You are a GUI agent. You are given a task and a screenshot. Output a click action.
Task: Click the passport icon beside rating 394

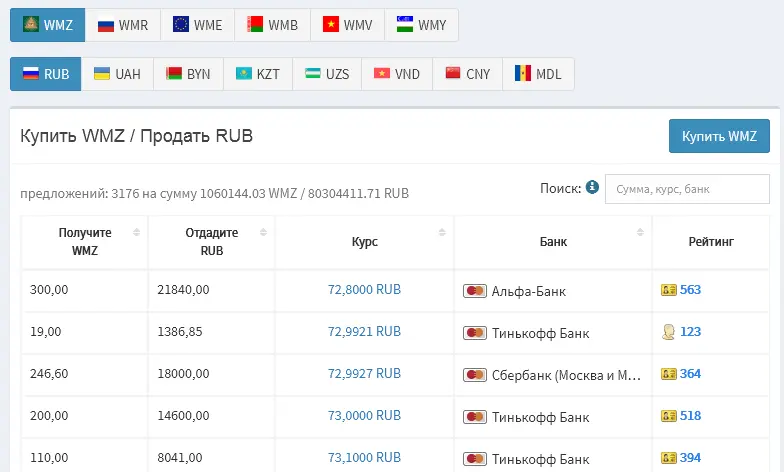pos(668,458)
